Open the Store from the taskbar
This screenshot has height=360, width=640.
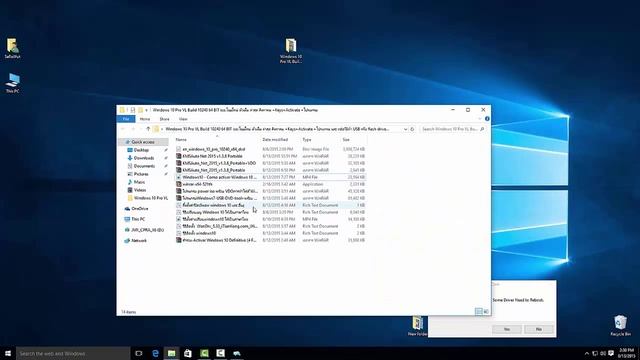(x=188, y=353)
